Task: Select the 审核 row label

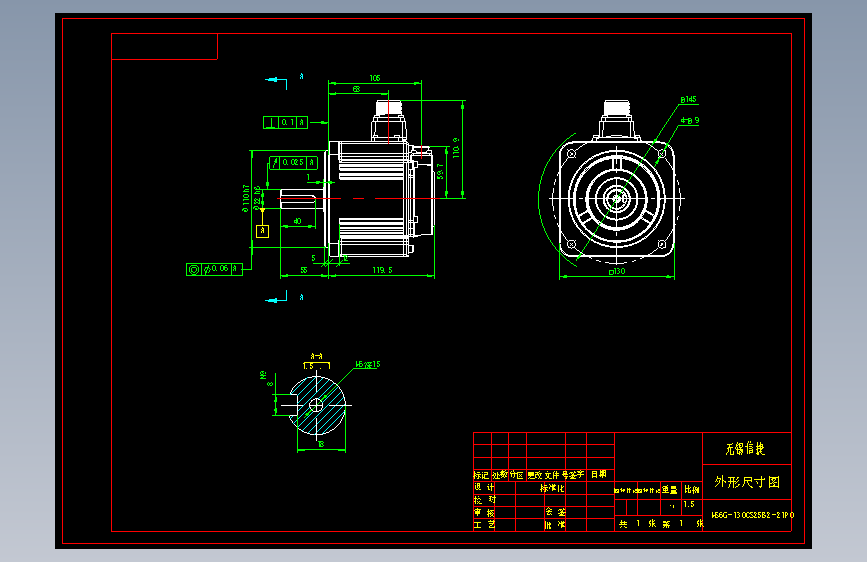Action: 484,512
